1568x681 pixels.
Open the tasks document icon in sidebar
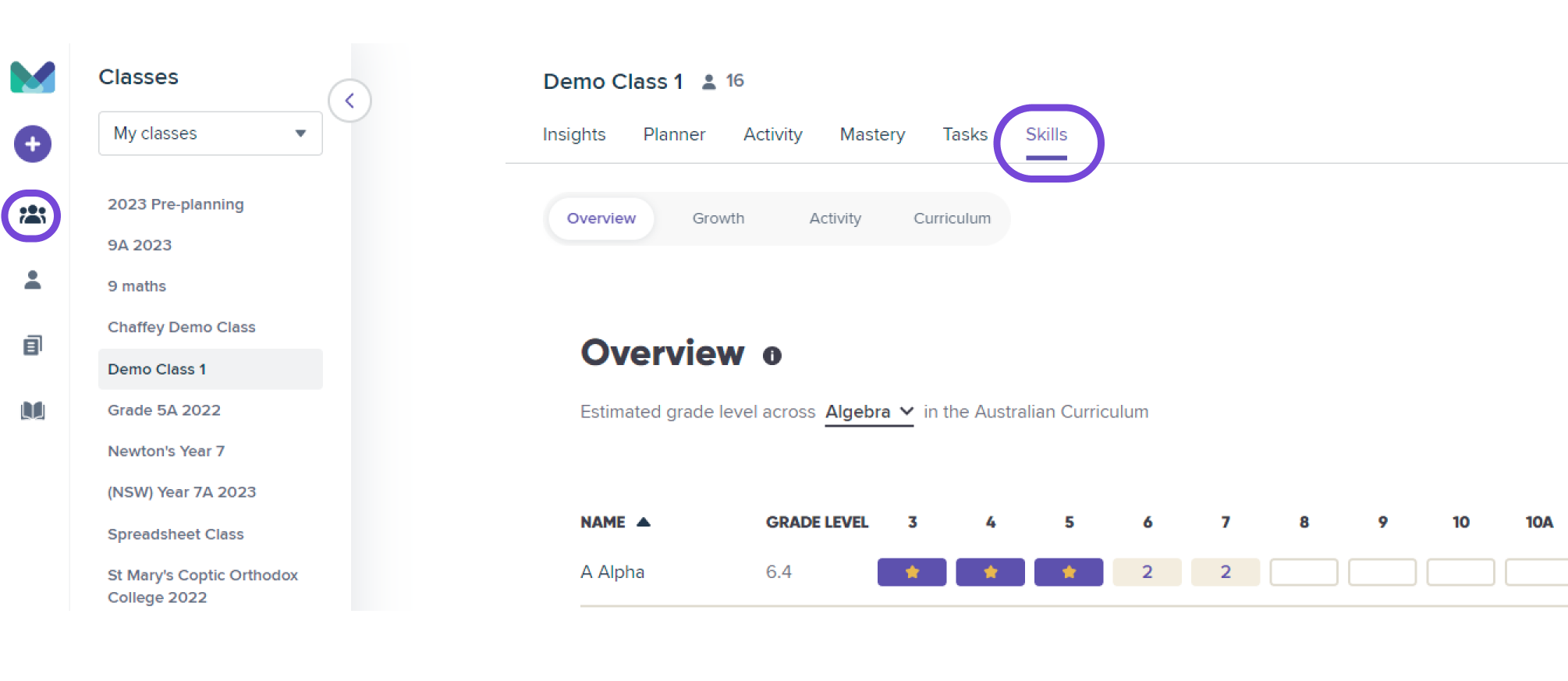(33, 345)
